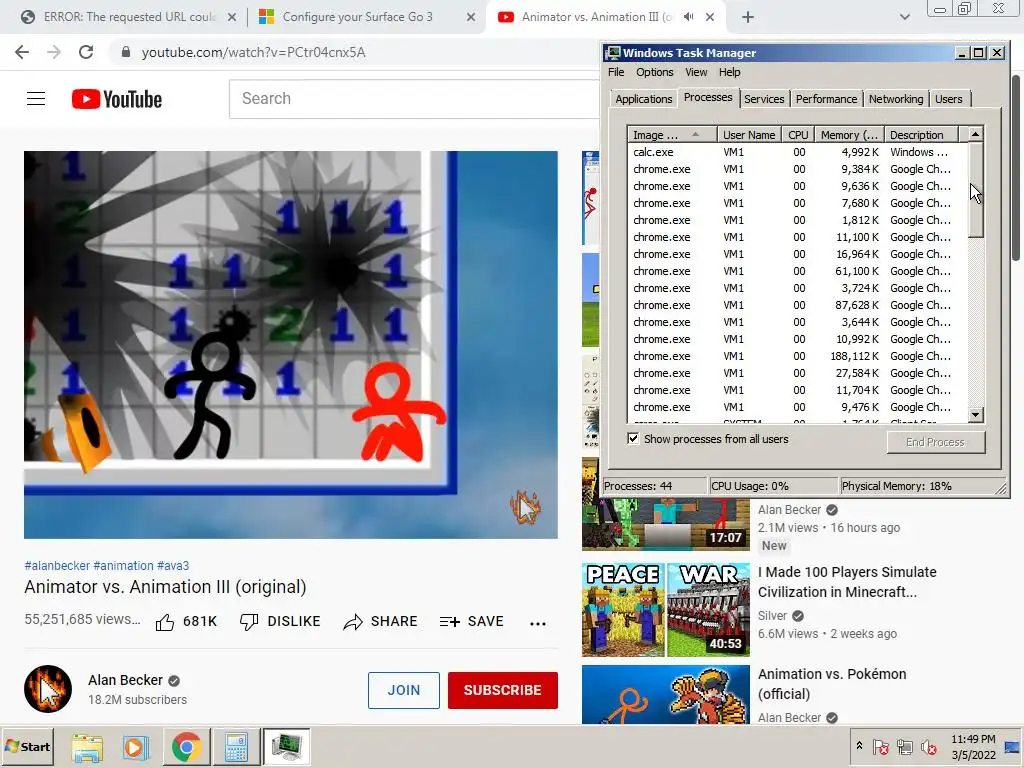This screenshot has height=768, width=1024.
Task: Go back in Chrome browser history
Action: click(22, 52)
